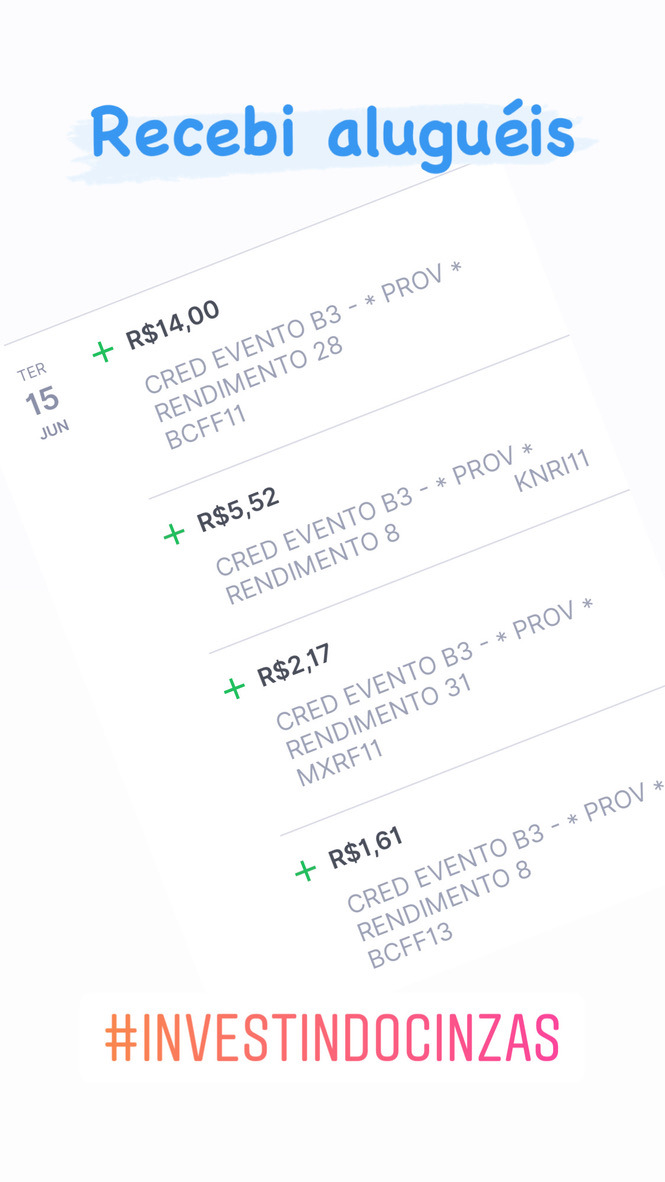Image resolution: width=665 pixels, height=1182 pixels.
Task: Open the BCFF13 ticker entry
Action: coord(410,946)
